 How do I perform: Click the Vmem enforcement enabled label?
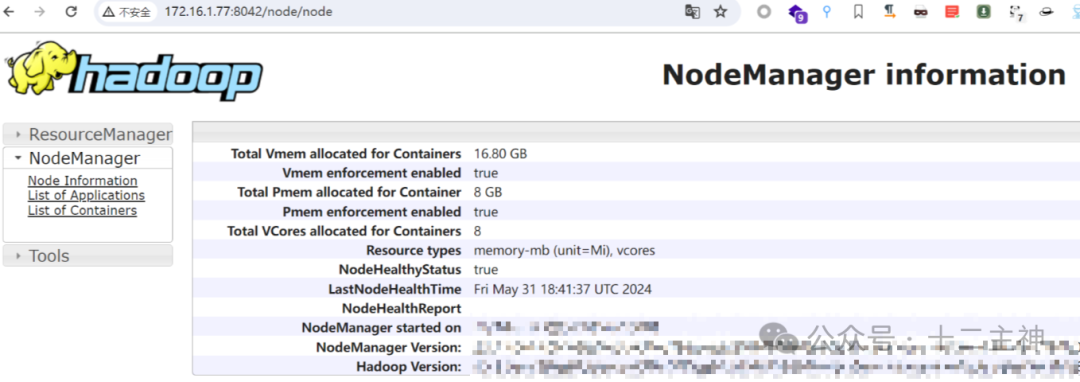(x=372, y=173)
